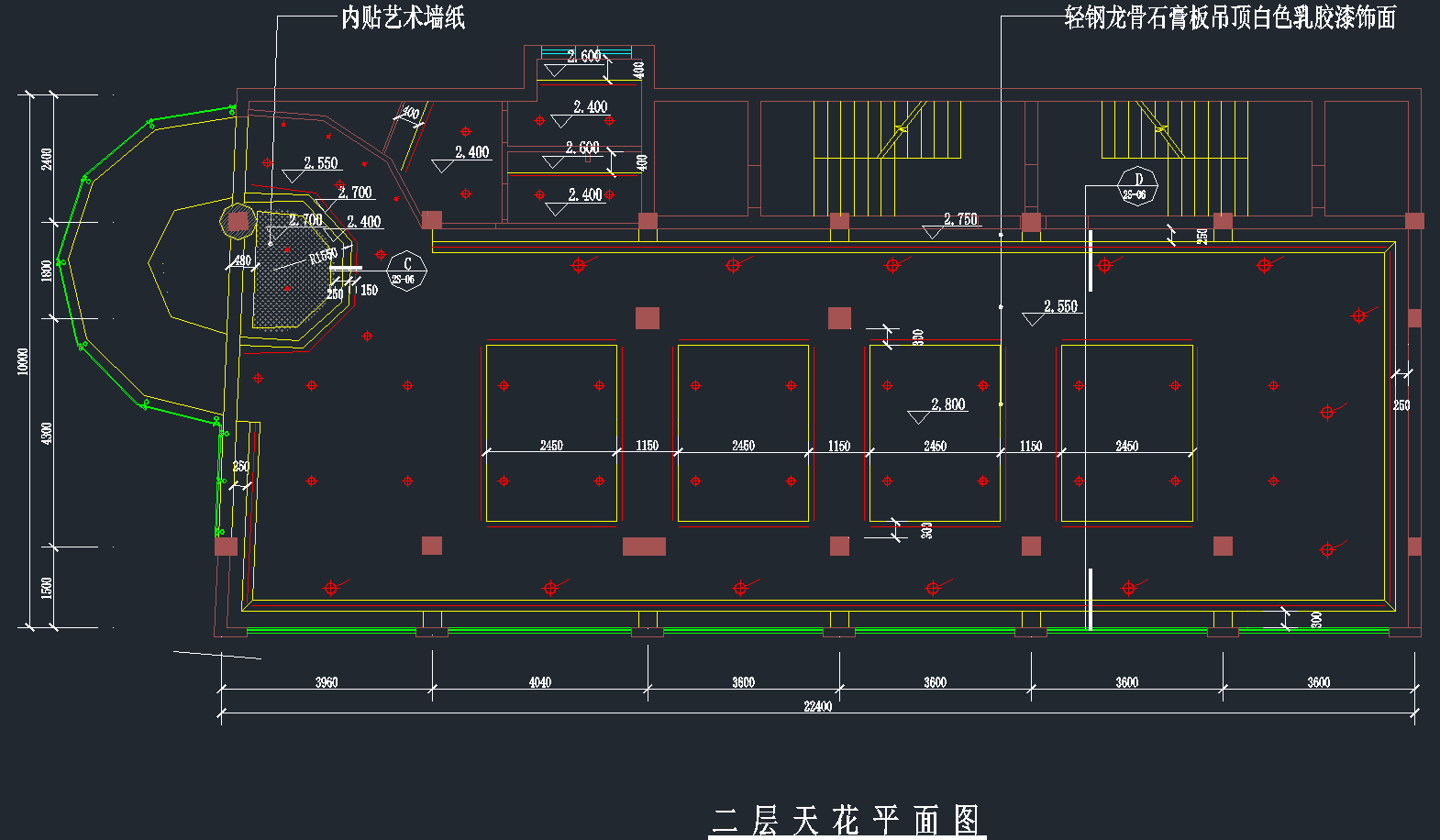Select the 2.700 elevation label left of 2.400
Image resolution: width=1440 pixels, height=840 pixels.
(x=305, y=220)
